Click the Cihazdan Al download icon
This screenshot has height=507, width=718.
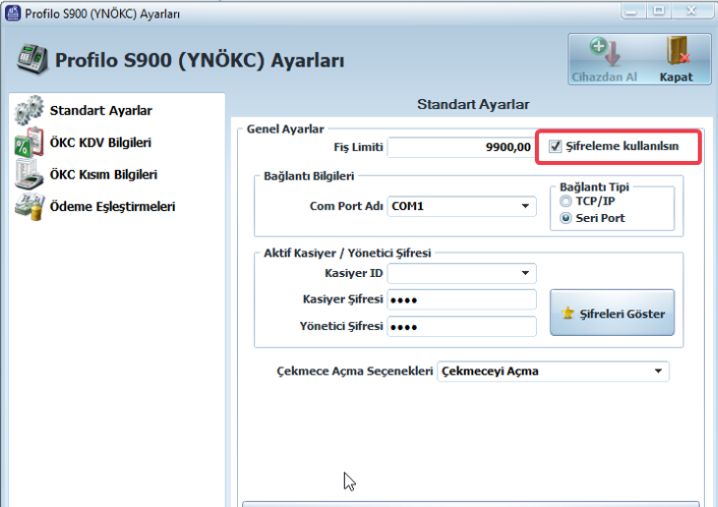[x=605, y=52]
